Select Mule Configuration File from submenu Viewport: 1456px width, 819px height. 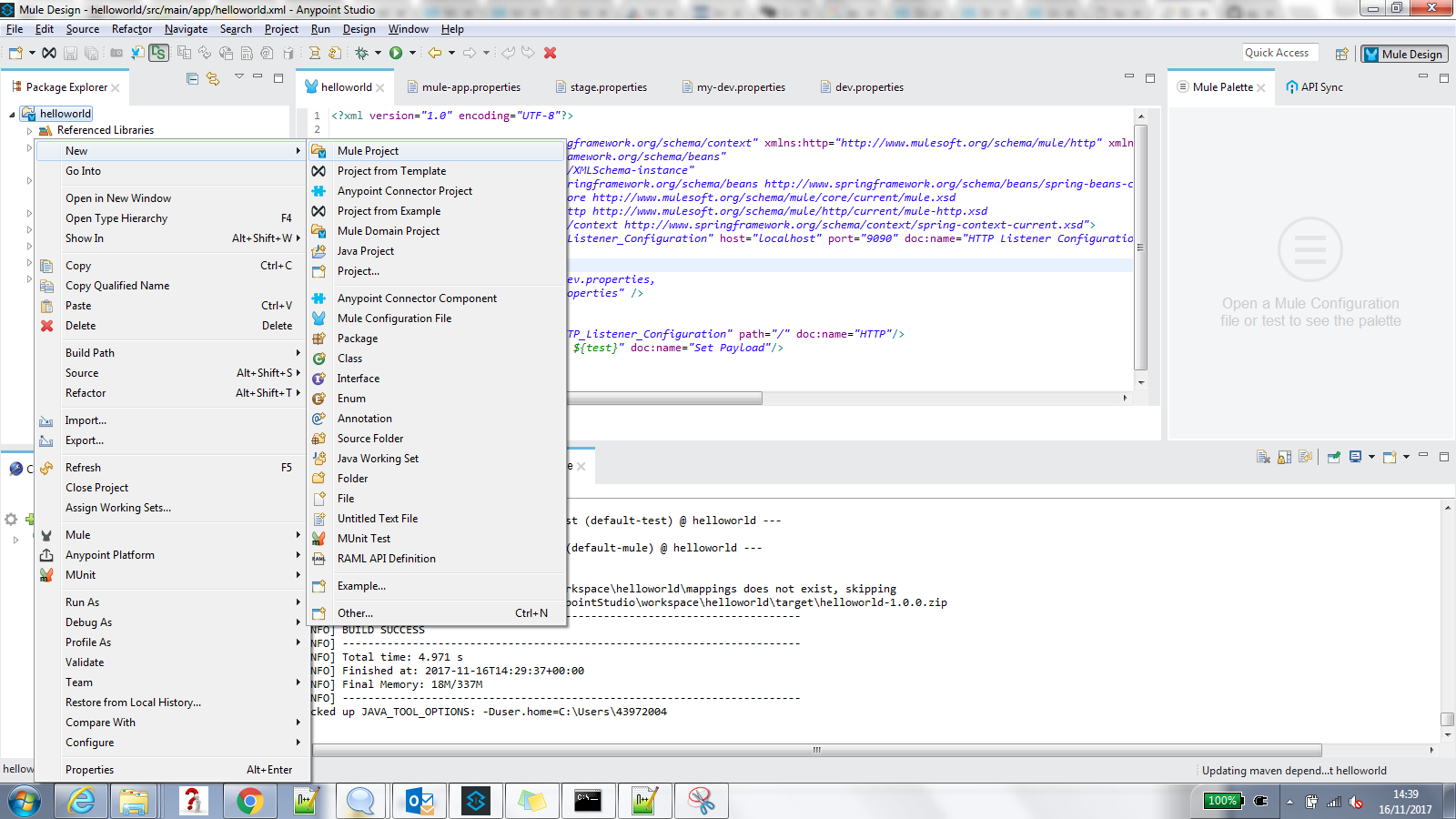pyautogui.click(x=394, y=318)
